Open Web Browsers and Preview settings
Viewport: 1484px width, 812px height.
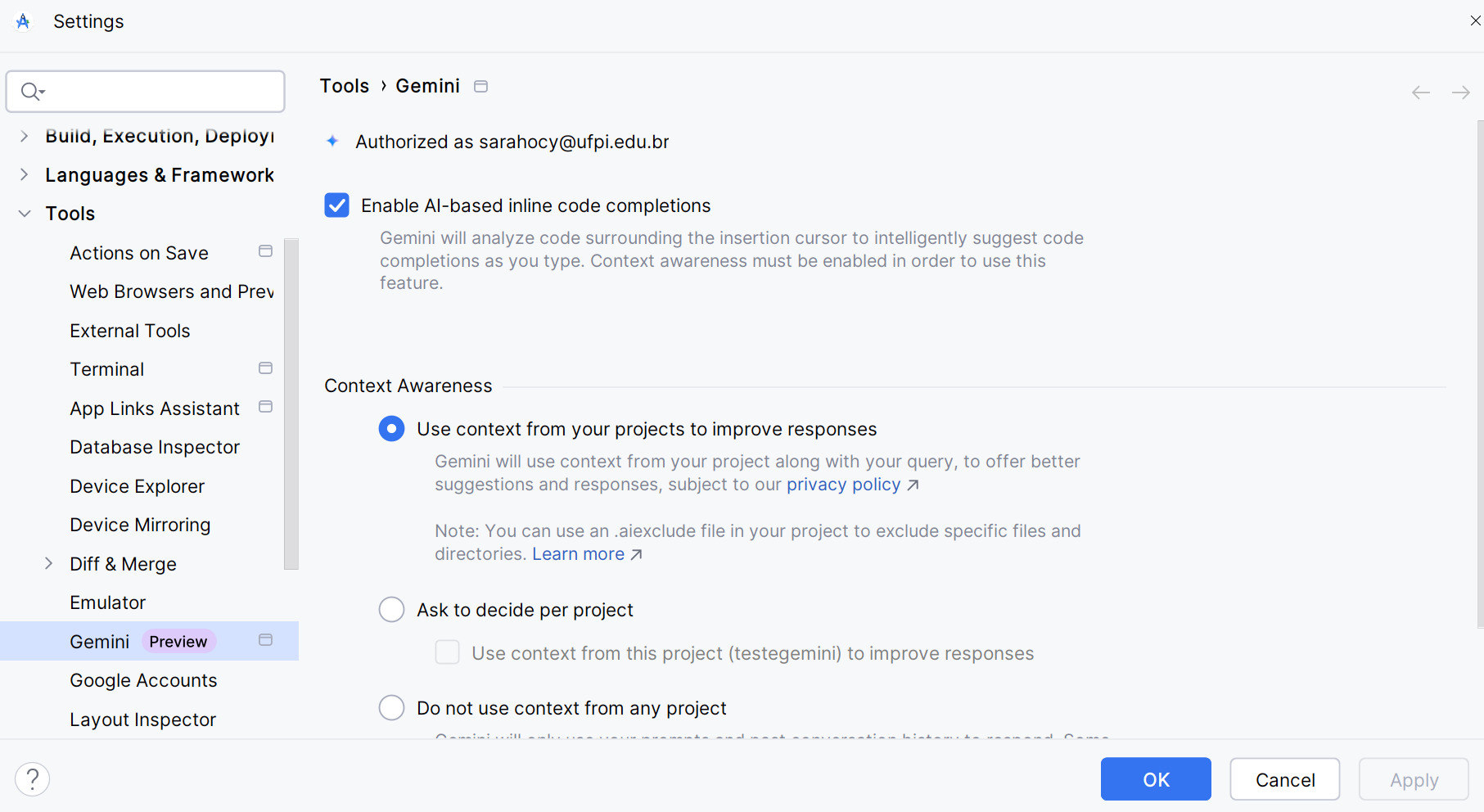click(x=172, y=291)
